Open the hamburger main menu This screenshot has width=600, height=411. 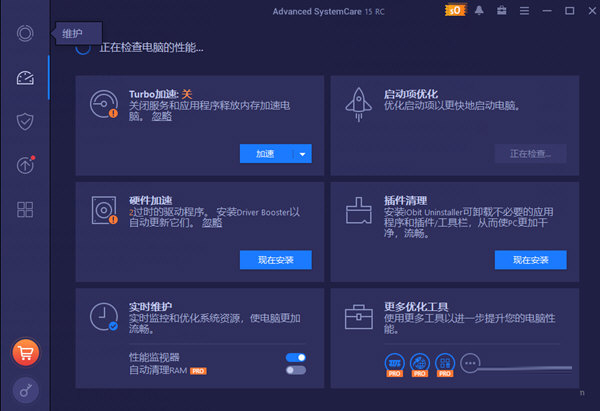522,11
